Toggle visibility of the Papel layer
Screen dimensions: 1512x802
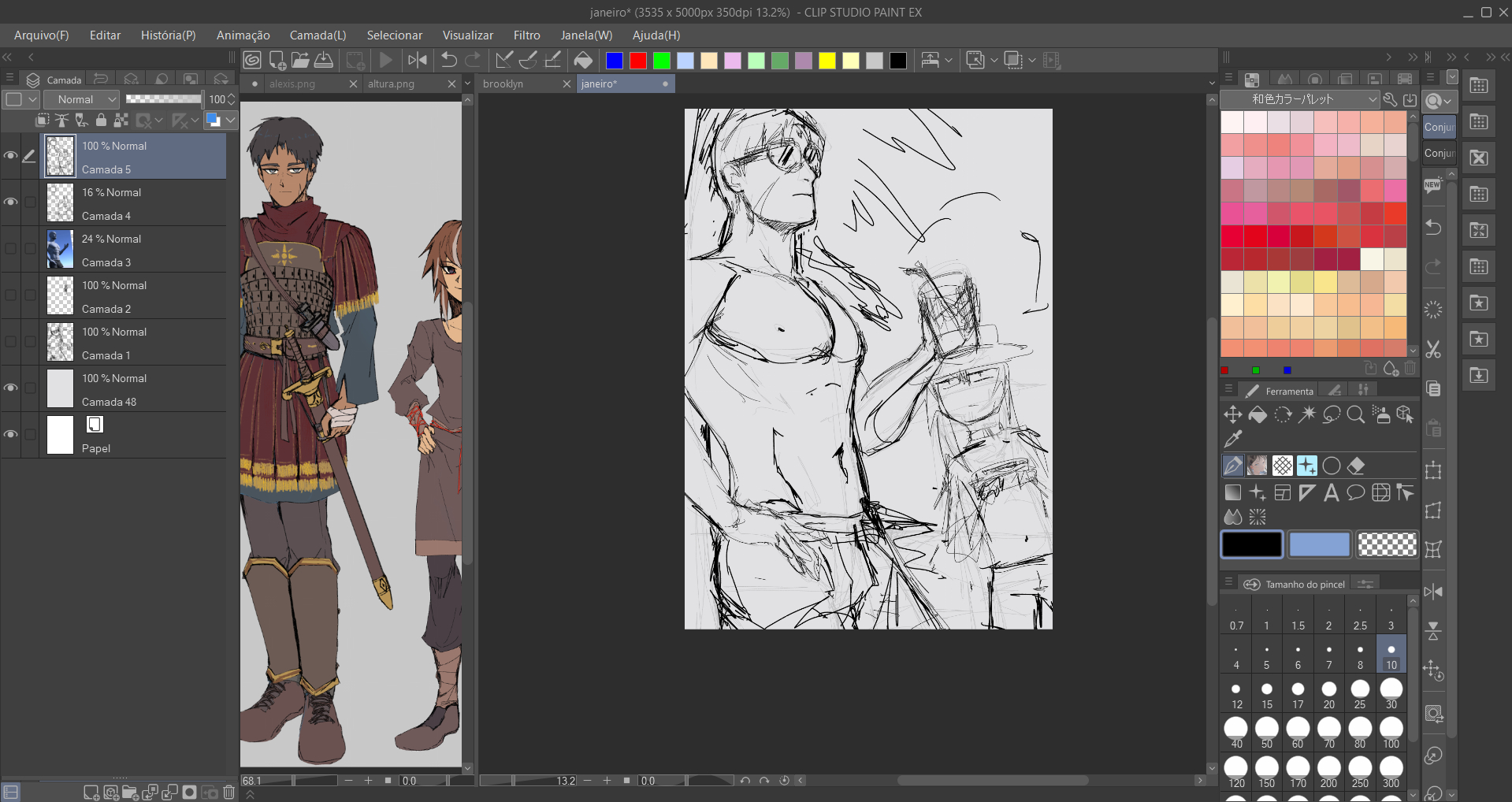[10, 435]
